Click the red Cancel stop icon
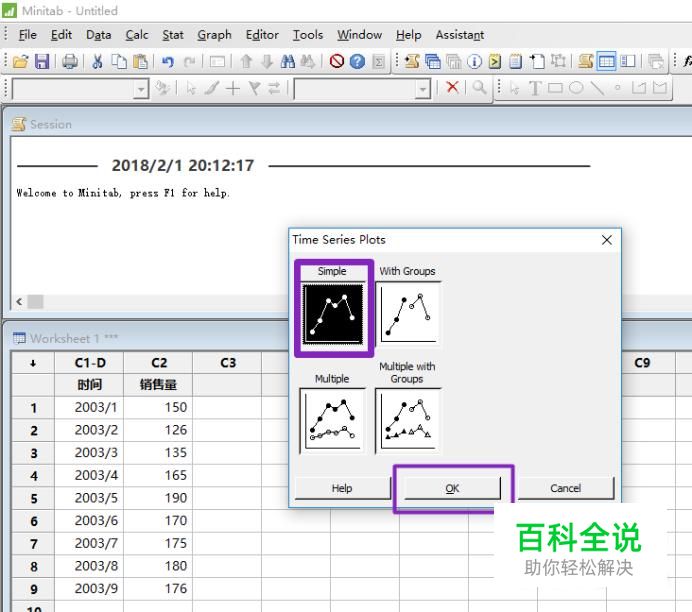 337,61
